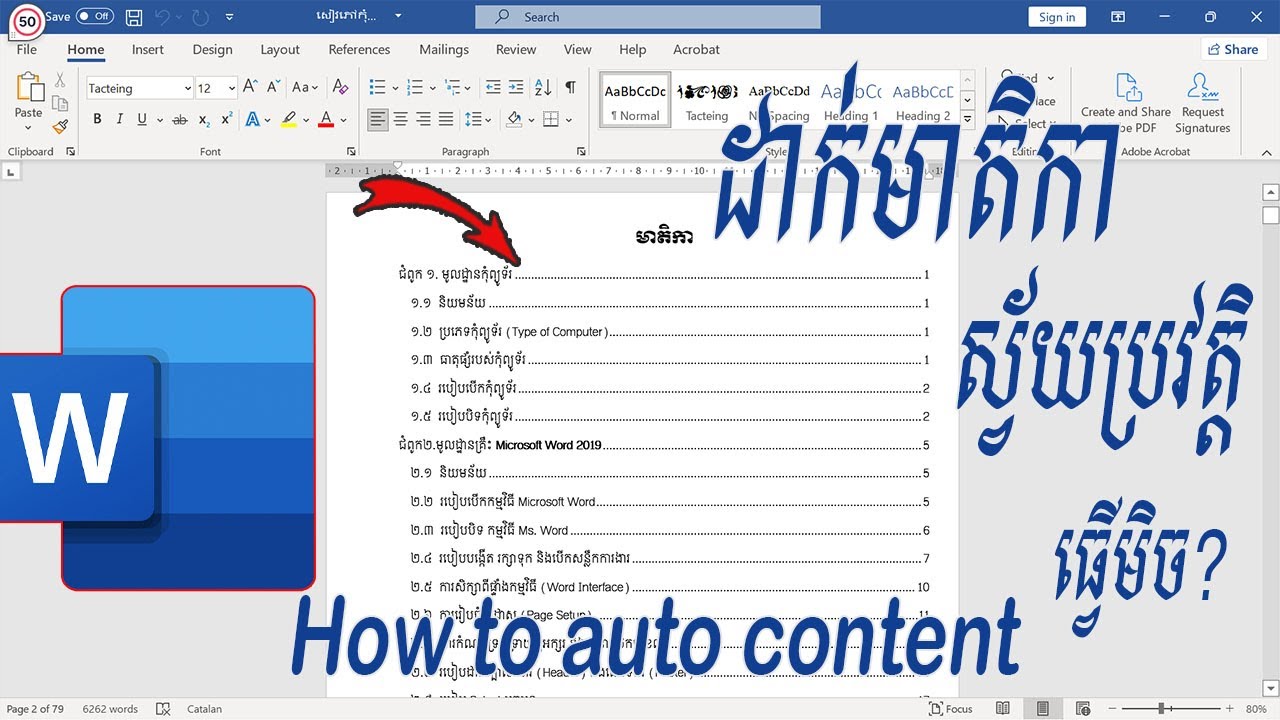Click the Catalan language indicator

coord(204,709)
